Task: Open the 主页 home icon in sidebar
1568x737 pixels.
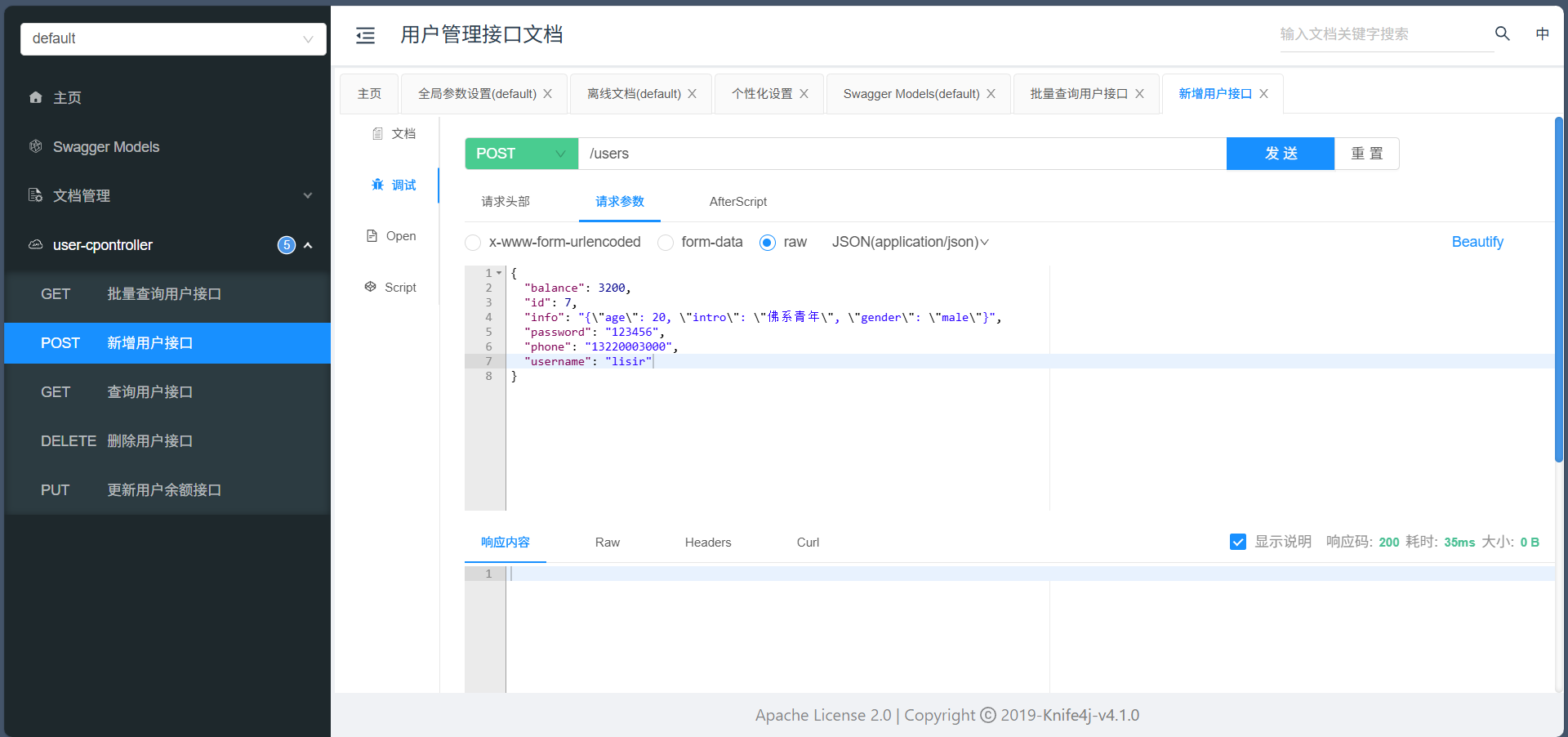Action: 36,97
